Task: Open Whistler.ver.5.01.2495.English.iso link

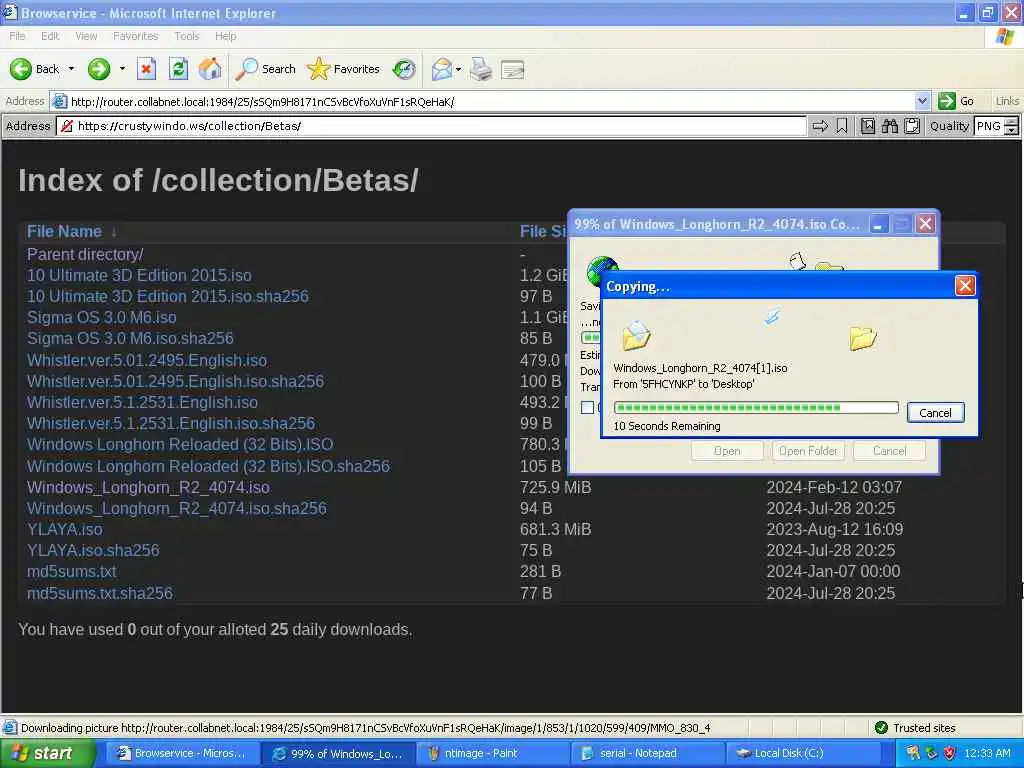Action: 147,360
